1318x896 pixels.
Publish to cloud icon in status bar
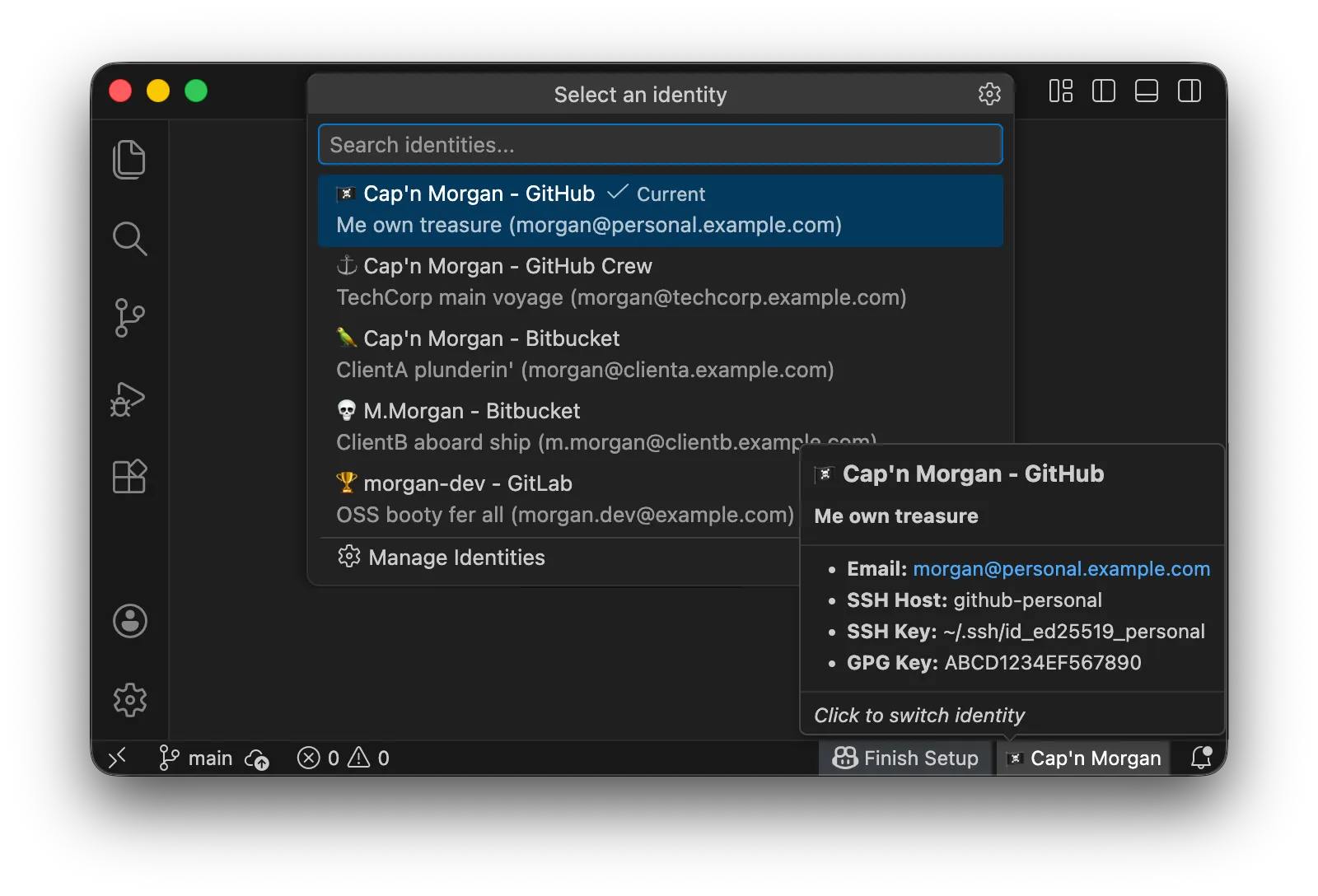(x=258, y=758)
